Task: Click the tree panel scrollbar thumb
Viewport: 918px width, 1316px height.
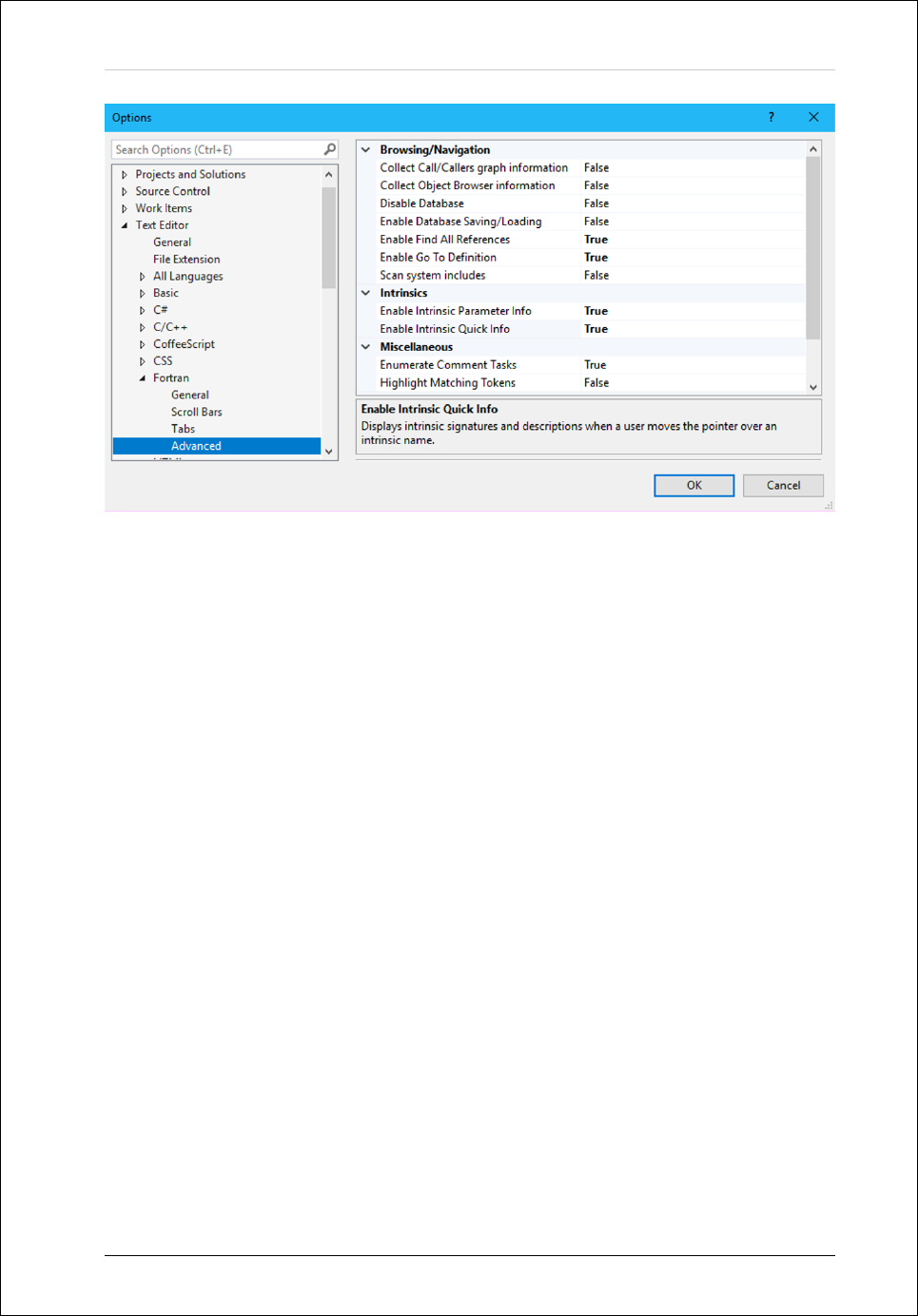Action: (329, 238)
